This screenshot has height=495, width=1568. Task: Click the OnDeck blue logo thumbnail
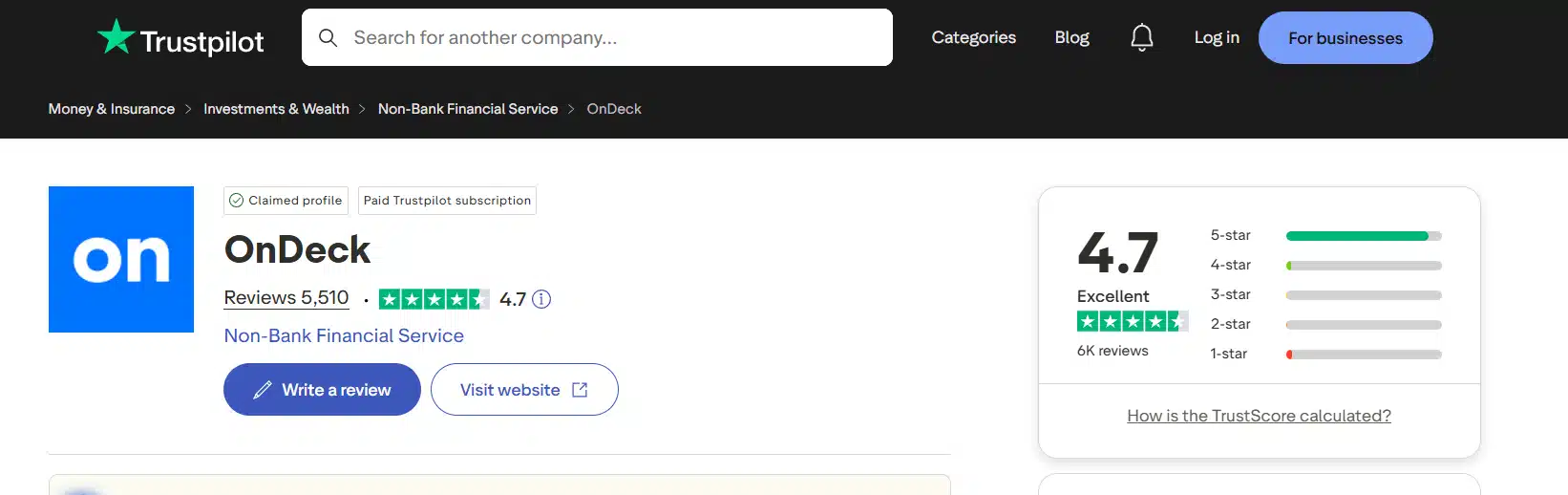point(121,259)
